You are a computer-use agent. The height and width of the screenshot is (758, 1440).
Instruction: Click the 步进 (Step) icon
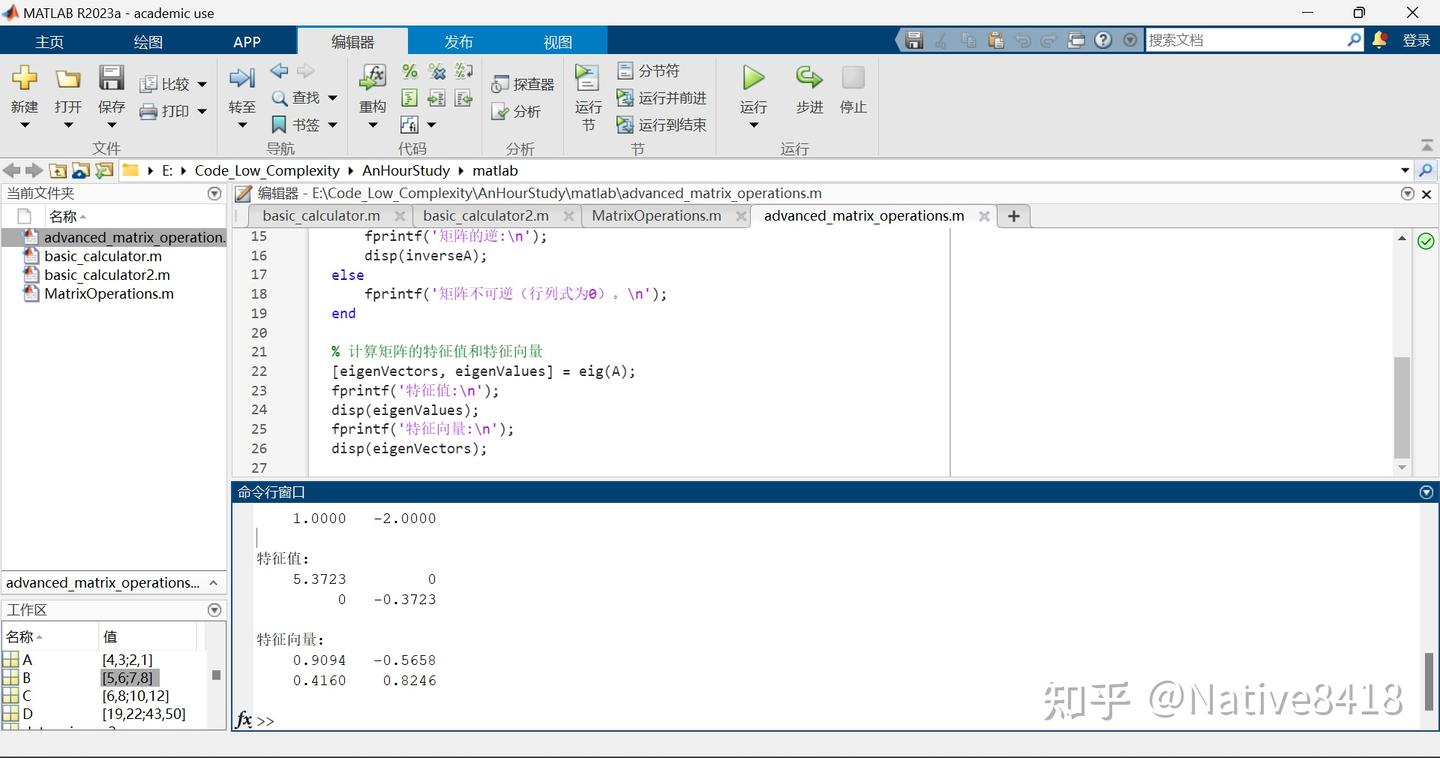(809, 78)
